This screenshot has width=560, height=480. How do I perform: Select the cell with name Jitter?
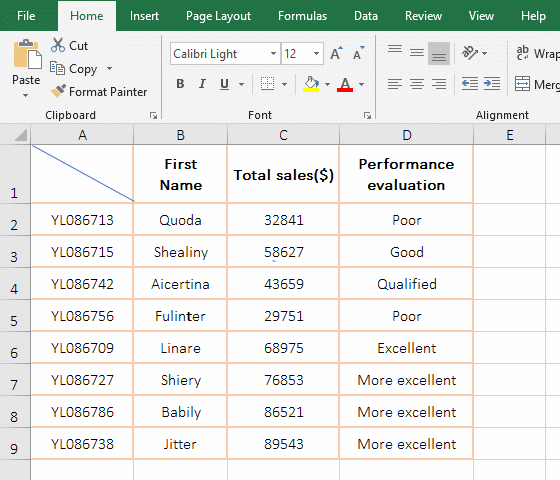(x=180, y=444)
